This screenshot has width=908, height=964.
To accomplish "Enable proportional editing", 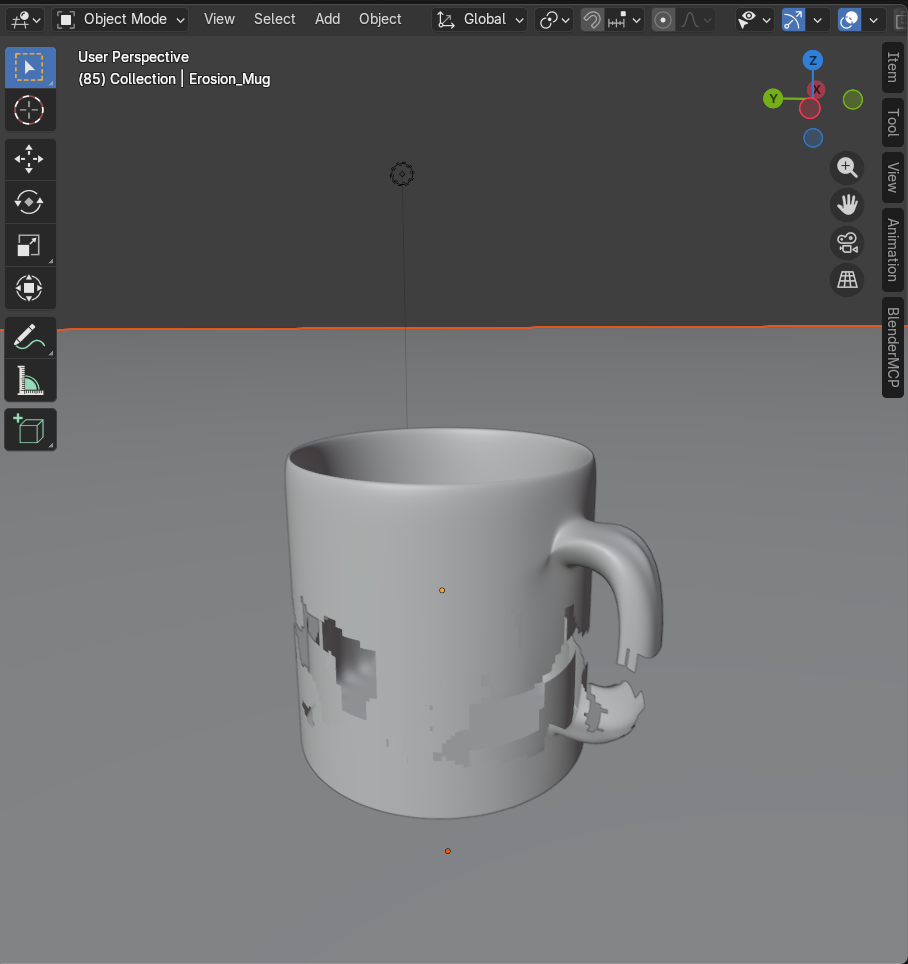I will [663, 19].
